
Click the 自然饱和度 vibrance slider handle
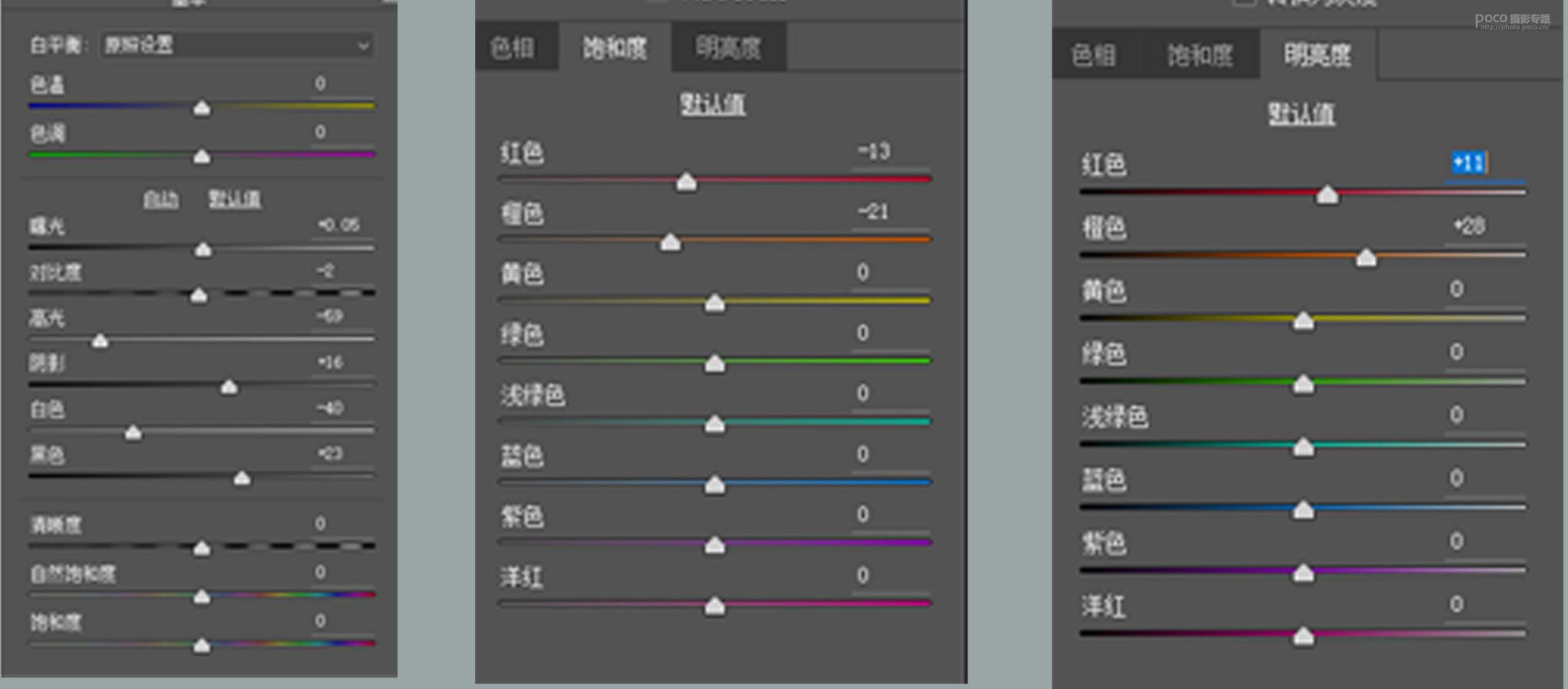coord(201,596)
